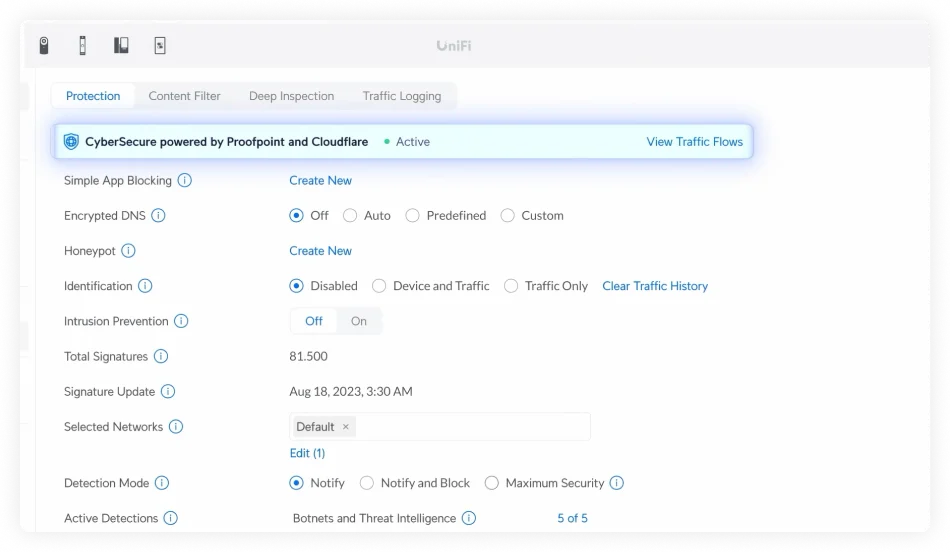Switch to the Content Filter tab
This screenshot has height=552, width=950.
click(x=184, y=96)
